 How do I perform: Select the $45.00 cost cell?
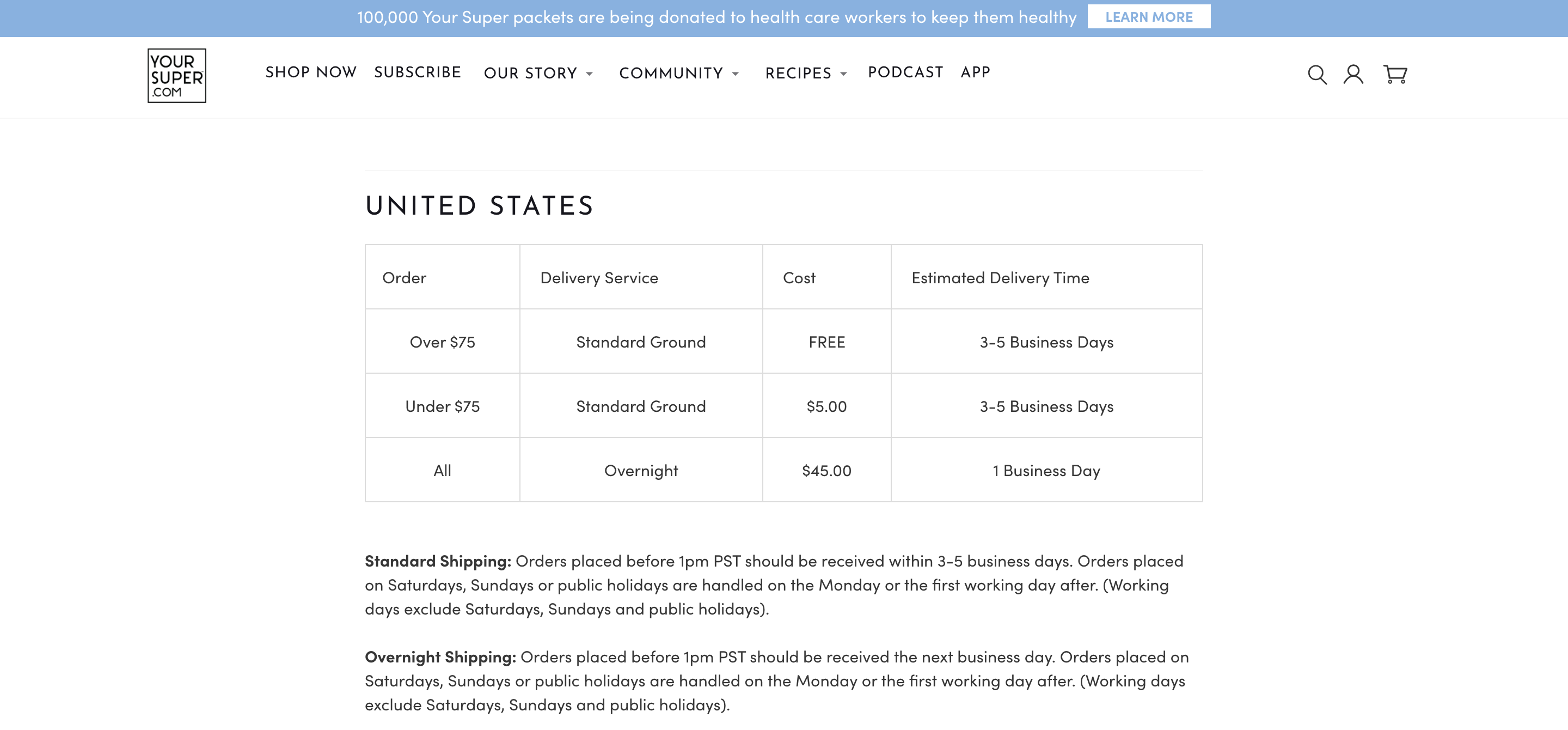tap(826, 470)
